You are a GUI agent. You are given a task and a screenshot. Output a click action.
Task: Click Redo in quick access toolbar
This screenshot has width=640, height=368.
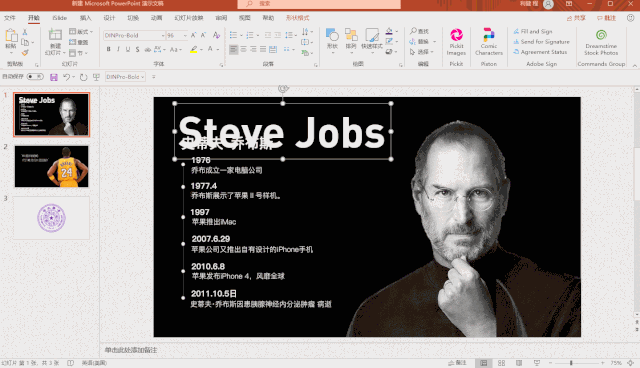point(83,77)
